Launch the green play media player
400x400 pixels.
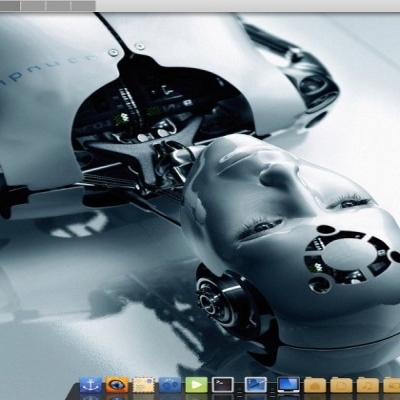196,385
